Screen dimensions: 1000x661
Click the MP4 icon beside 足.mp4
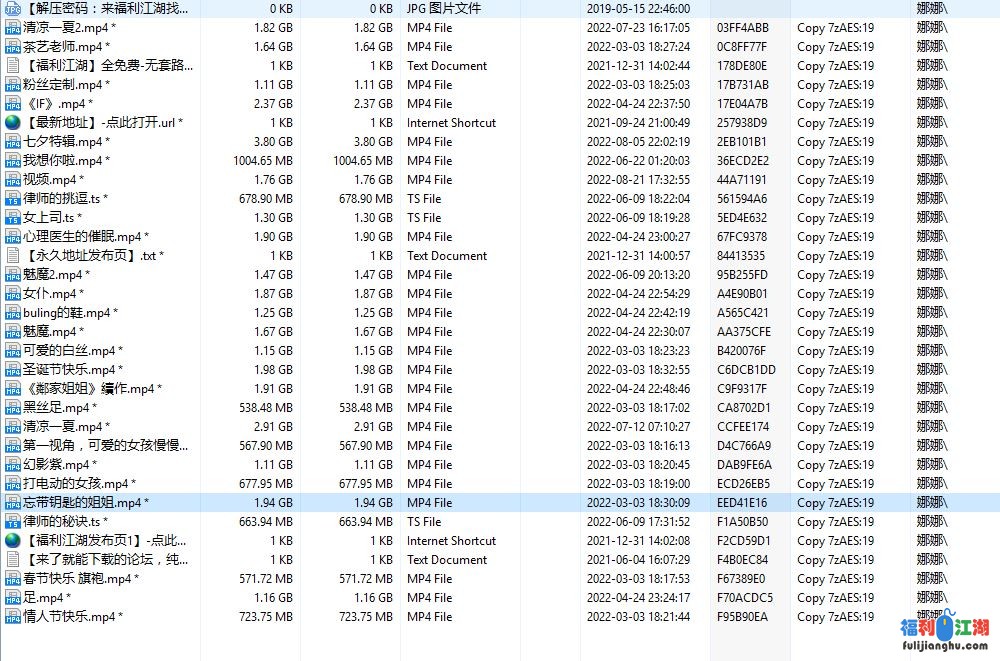13,598
